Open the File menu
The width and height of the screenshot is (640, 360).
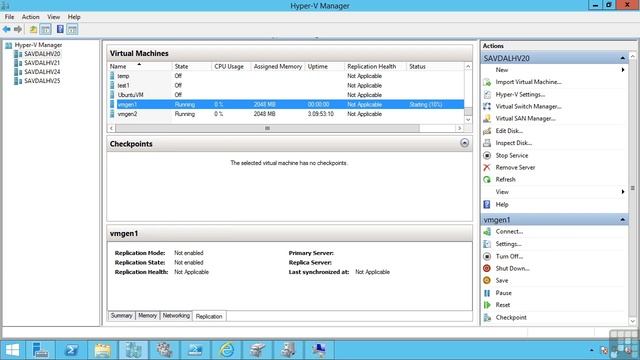pos(9,17)
